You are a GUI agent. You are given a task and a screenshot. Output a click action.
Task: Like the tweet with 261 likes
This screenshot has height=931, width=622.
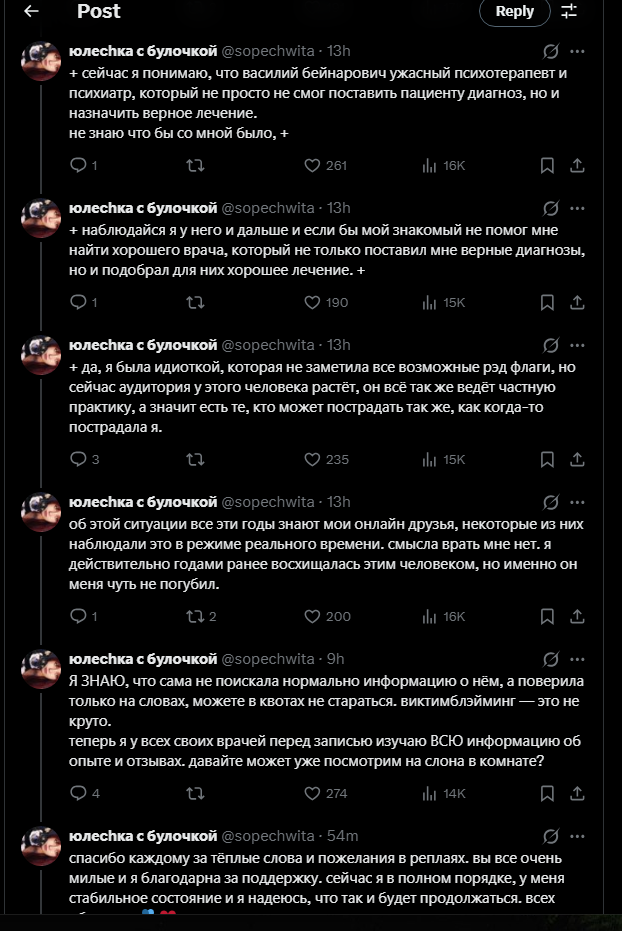pyautogui.click(x=312, y=165)
